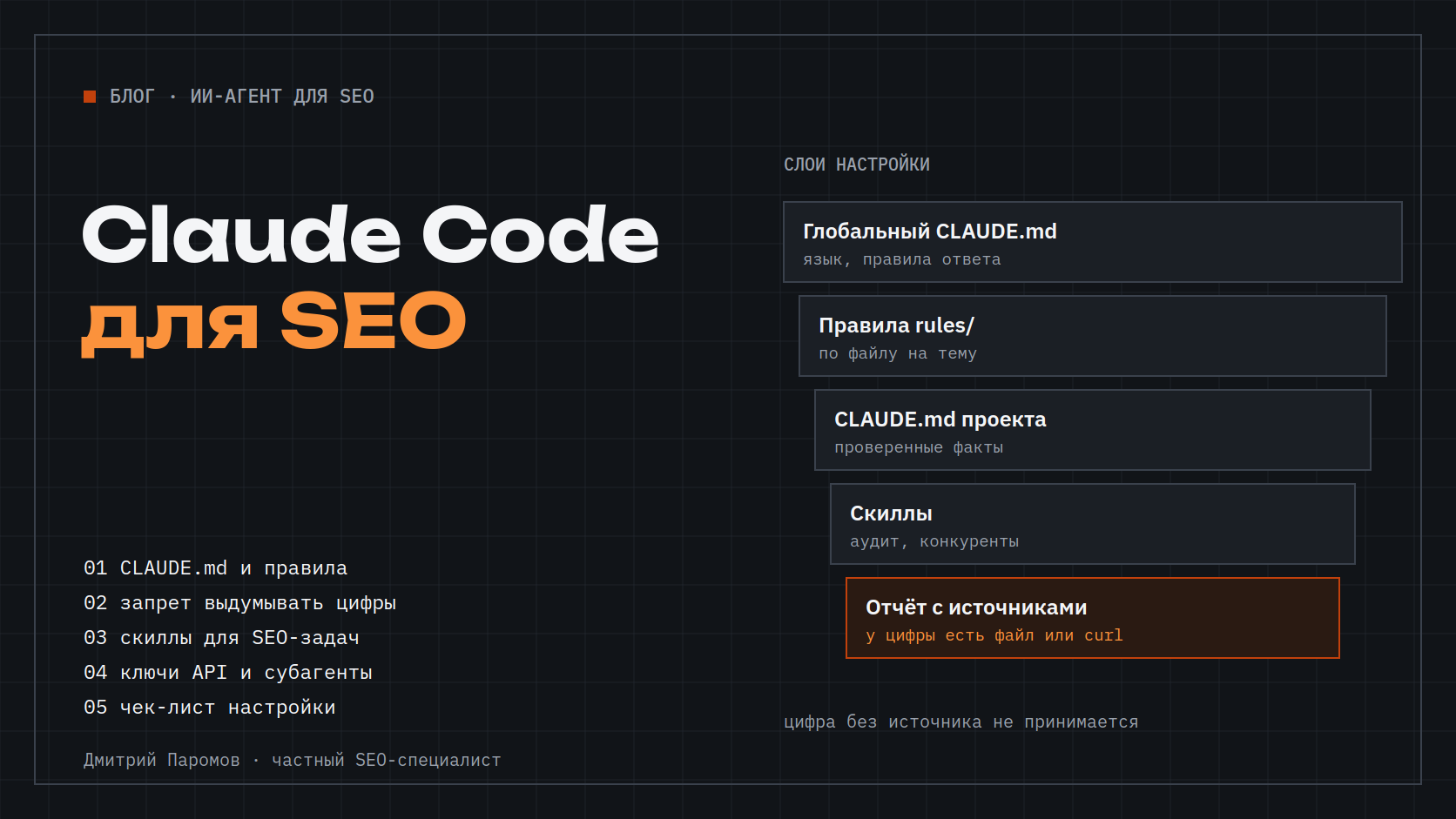Click item '01 CLAUDE.md и правила'
Image resolution: width=1456 pixels, height=819 pixels.
(x=215, y=568)
